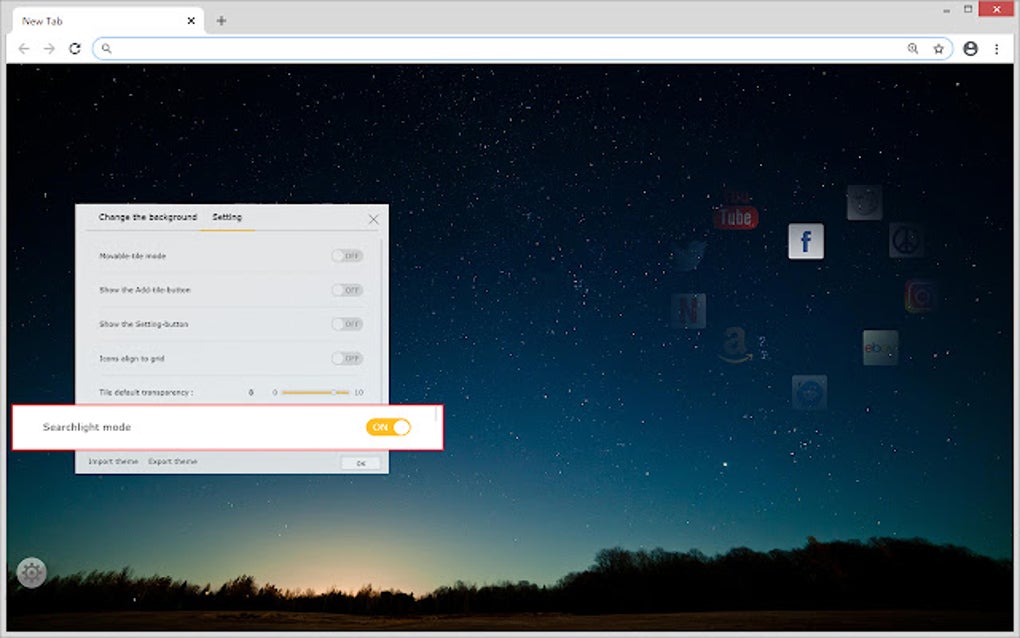This screenshot has width=1020, height=638.
Task: Click inside the browser search bar
Action: [x=400, y=47]
